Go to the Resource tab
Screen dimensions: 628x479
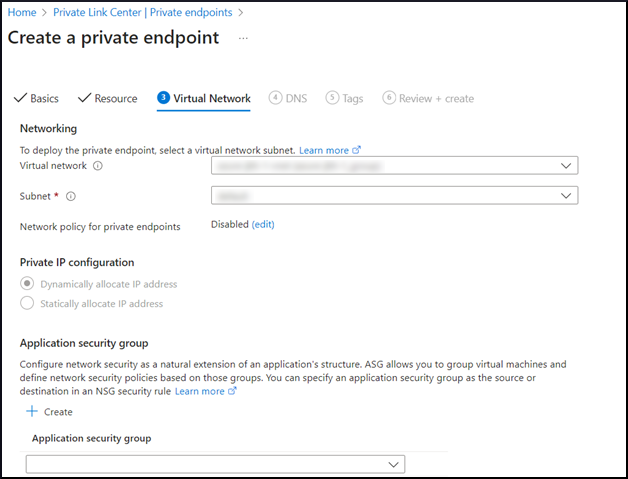(108, 99)
